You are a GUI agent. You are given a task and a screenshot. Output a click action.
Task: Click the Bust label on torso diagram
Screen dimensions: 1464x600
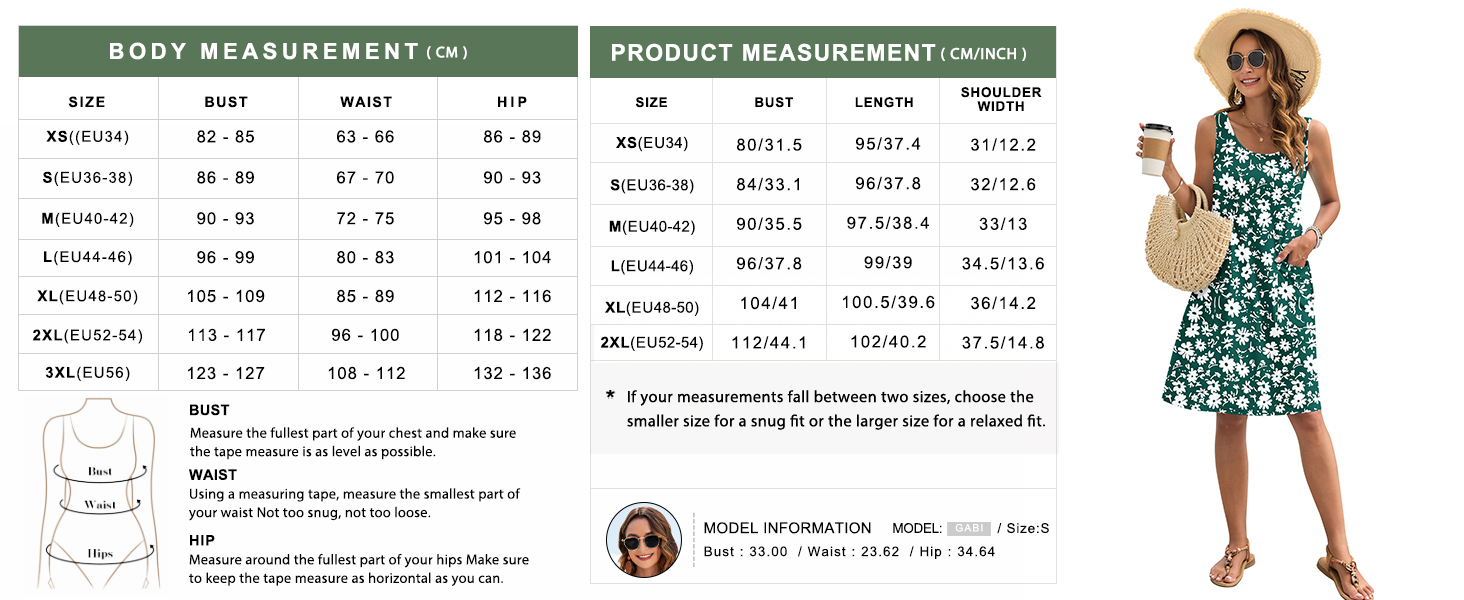(x=100, y=471)
